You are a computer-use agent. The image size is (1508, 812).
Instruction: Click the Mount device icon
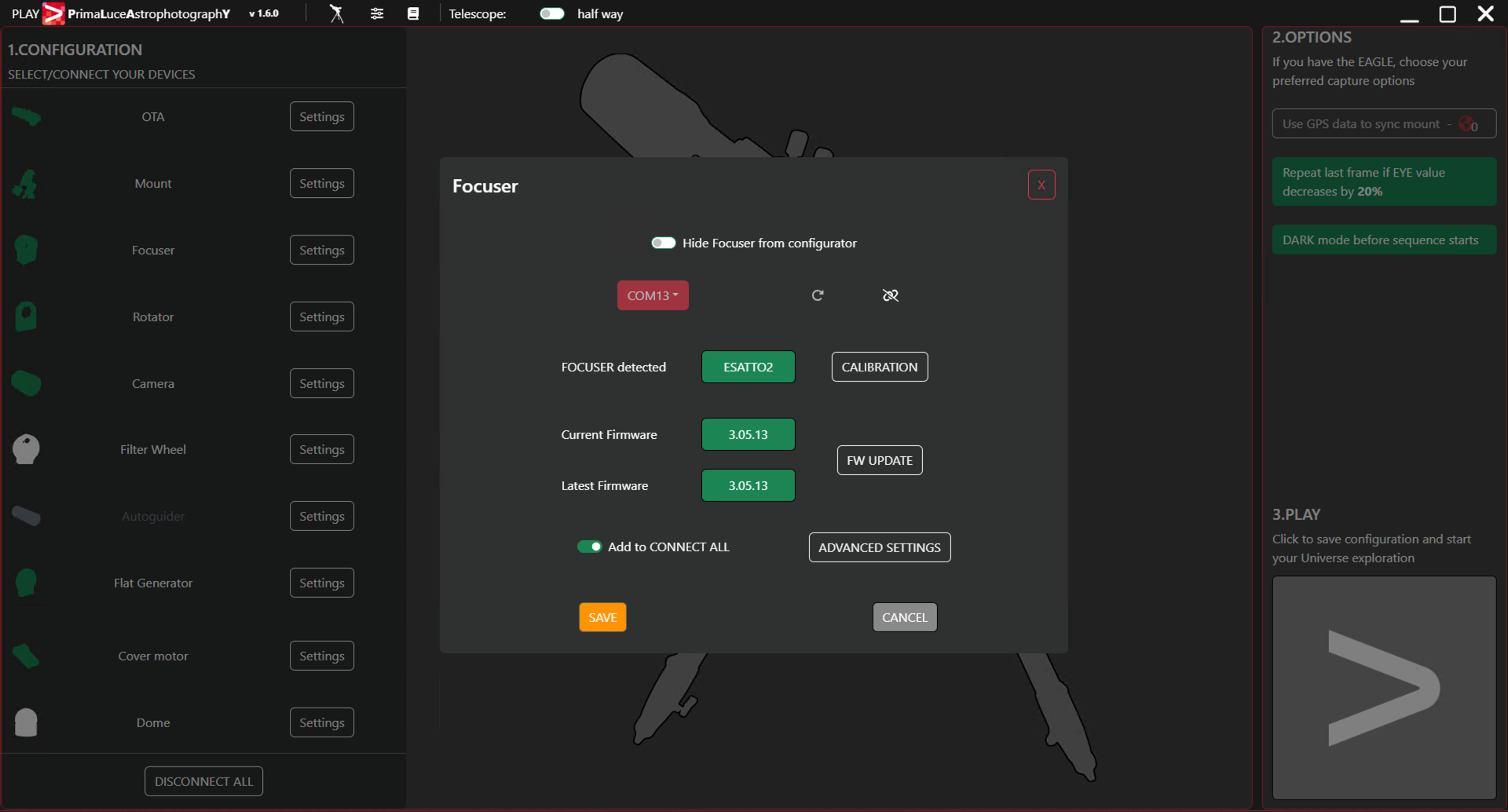tap(26, 184)
